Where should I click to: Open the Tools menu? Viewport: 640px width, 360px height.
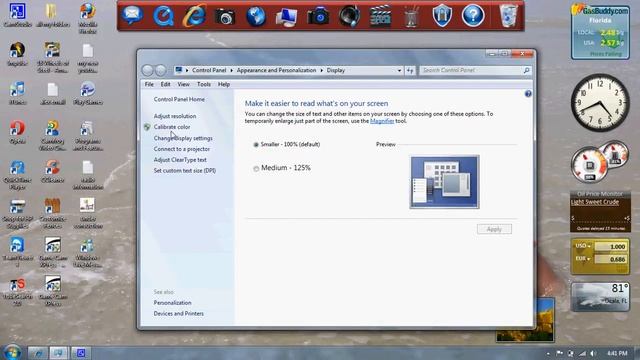204,84
